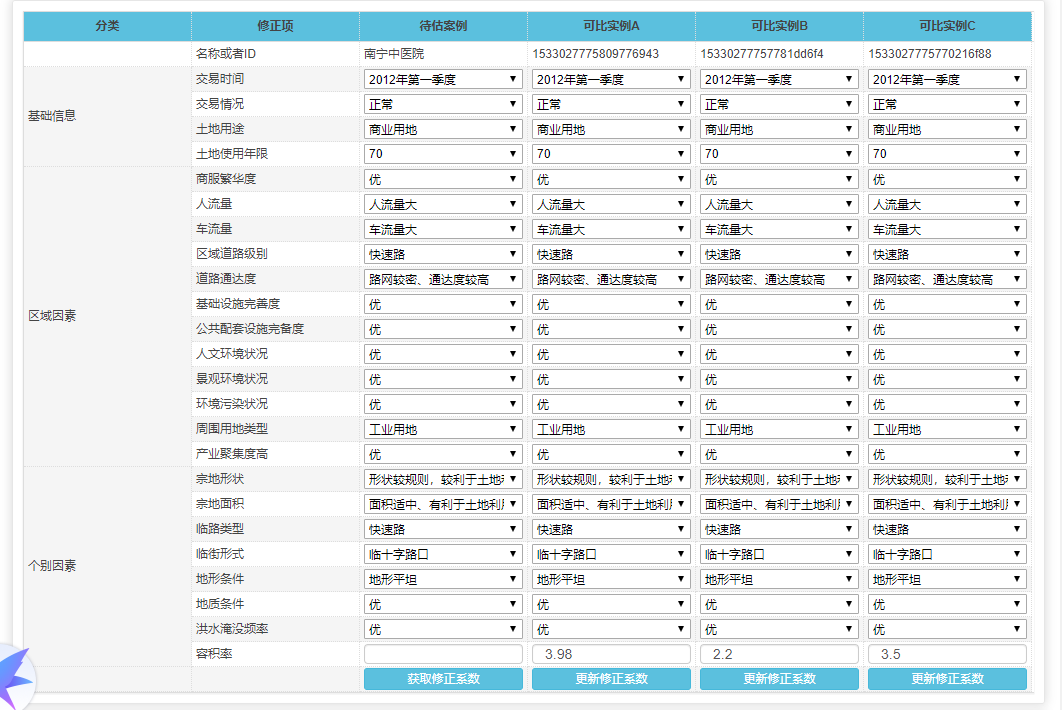Screen dimensions: 1062x710
Task: Click the 个别因素 category cell
Action: (x=107, y=566)
